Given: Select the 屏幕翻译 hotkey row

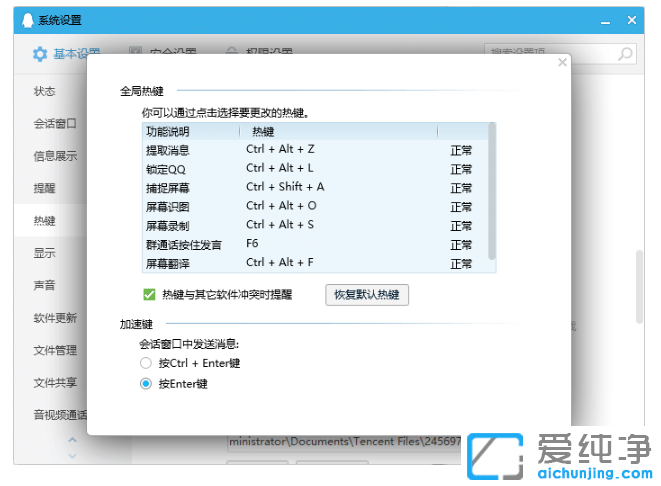Looking at the screenshot, I should pos(300,263).
